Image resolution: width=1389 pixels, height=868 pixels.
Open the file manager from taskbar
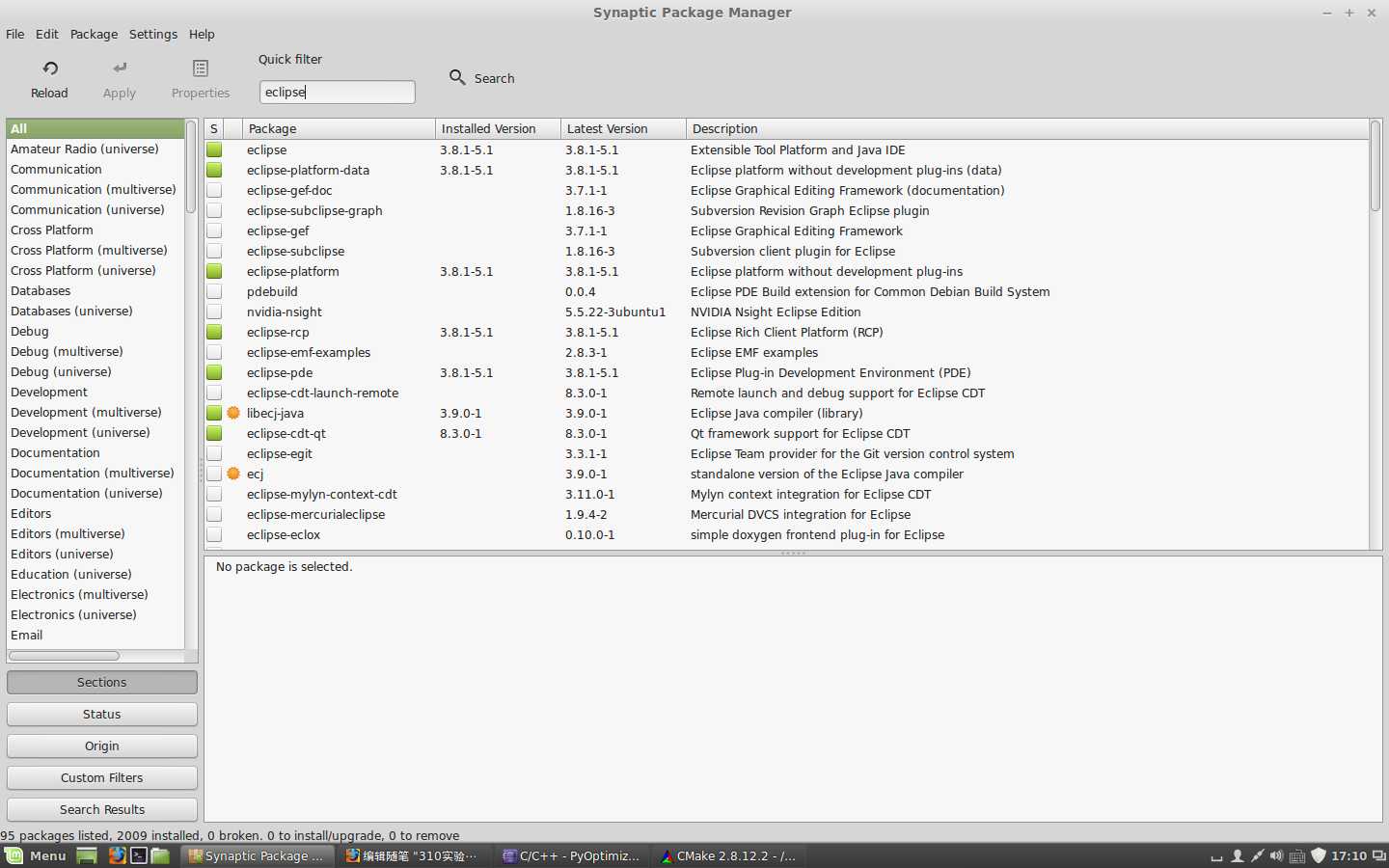tap(160, 855)
